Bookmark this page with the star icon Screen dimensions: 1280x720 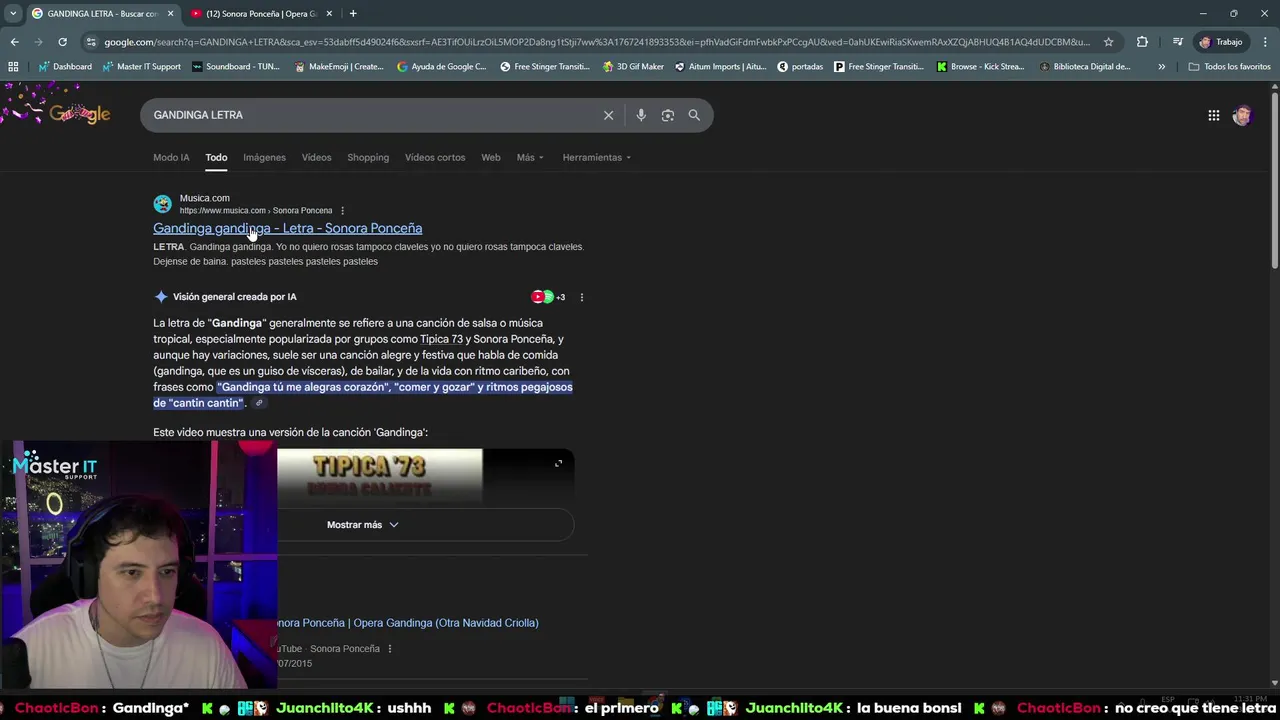point(1109,42)
